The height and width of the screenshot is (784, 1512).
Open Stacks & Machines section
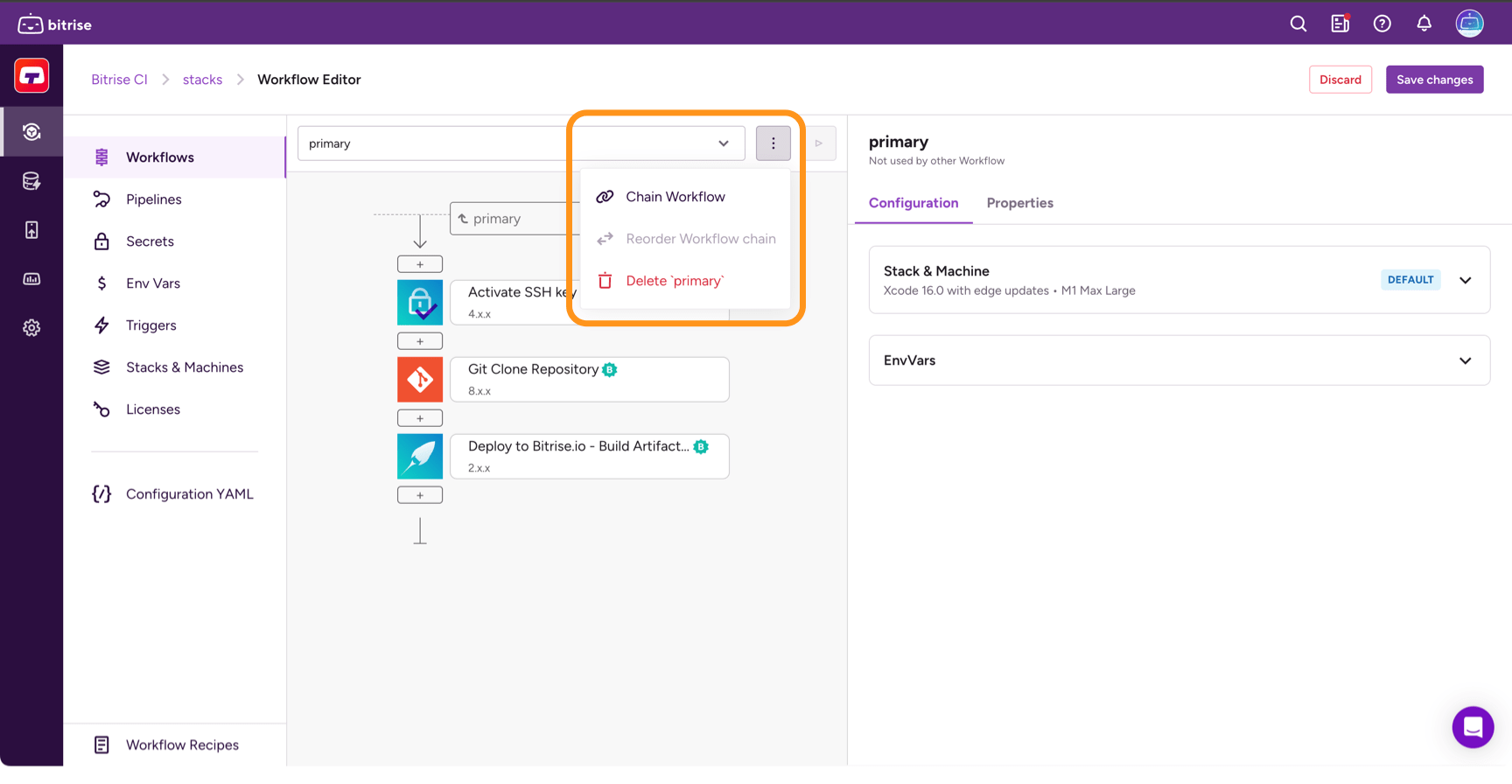point(175,367)
